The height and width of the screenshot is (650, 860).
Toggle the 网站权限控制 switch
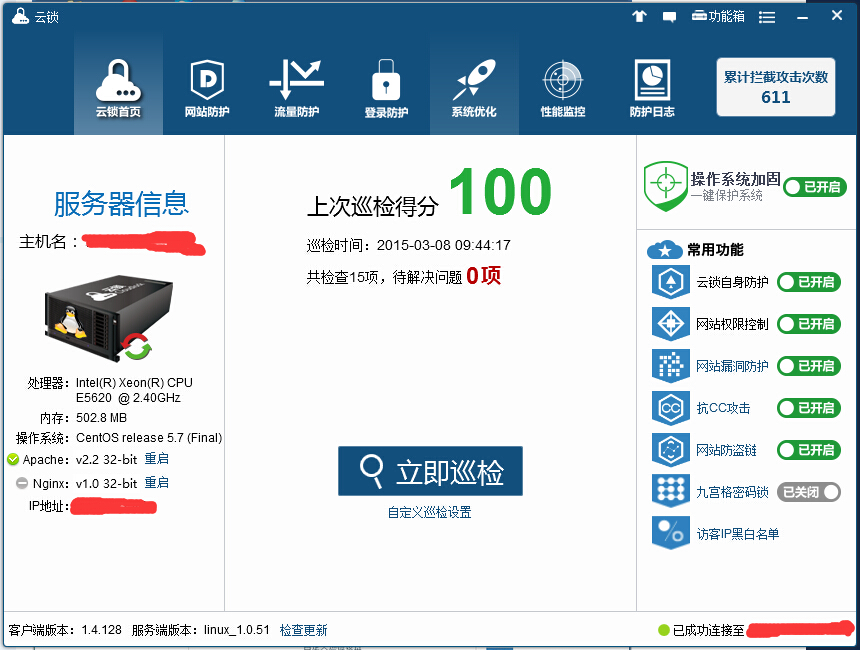[809, 324]
